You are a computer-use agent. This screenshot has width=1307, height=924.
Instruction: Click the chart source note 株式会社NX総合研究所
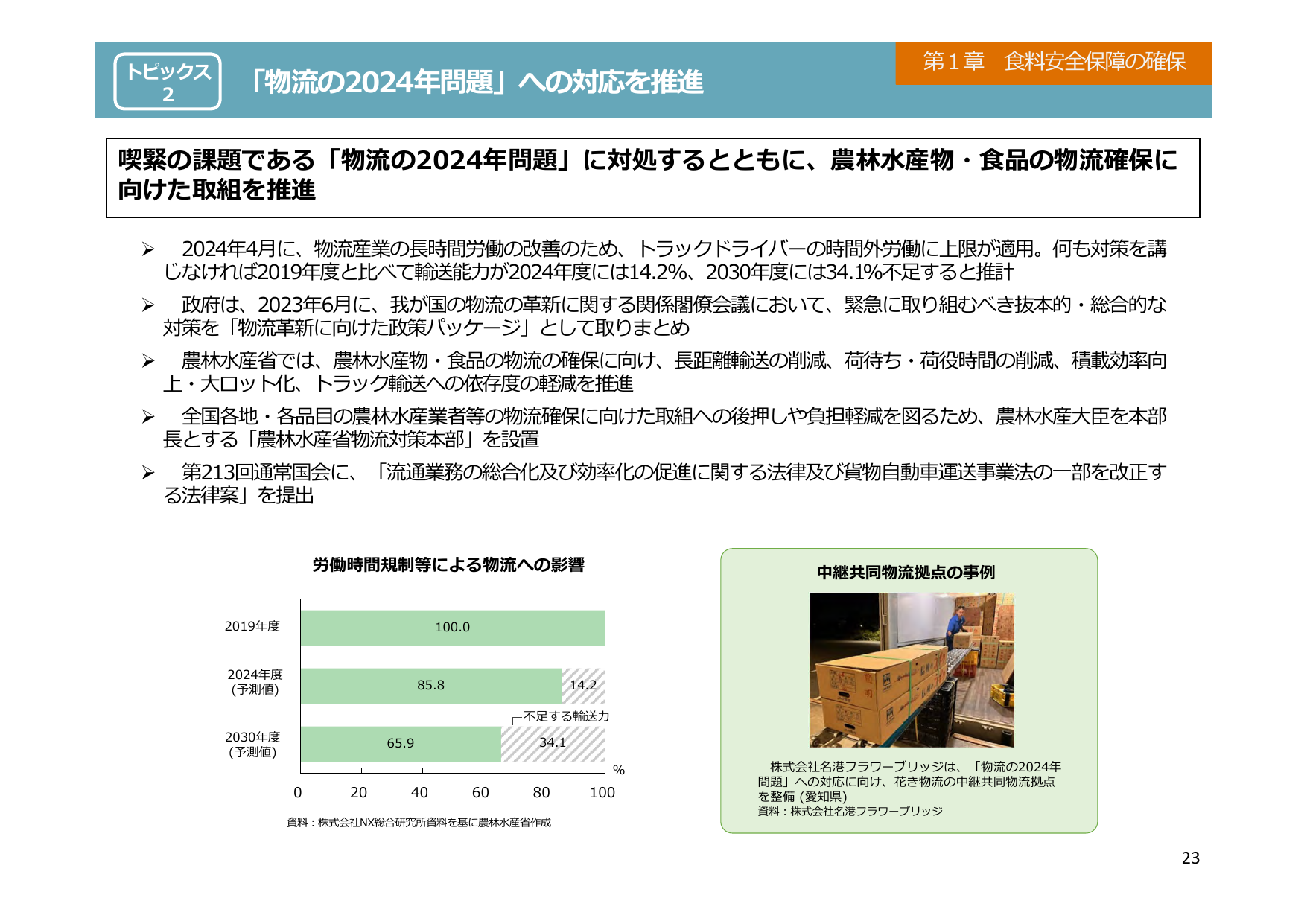coord(419,823)
